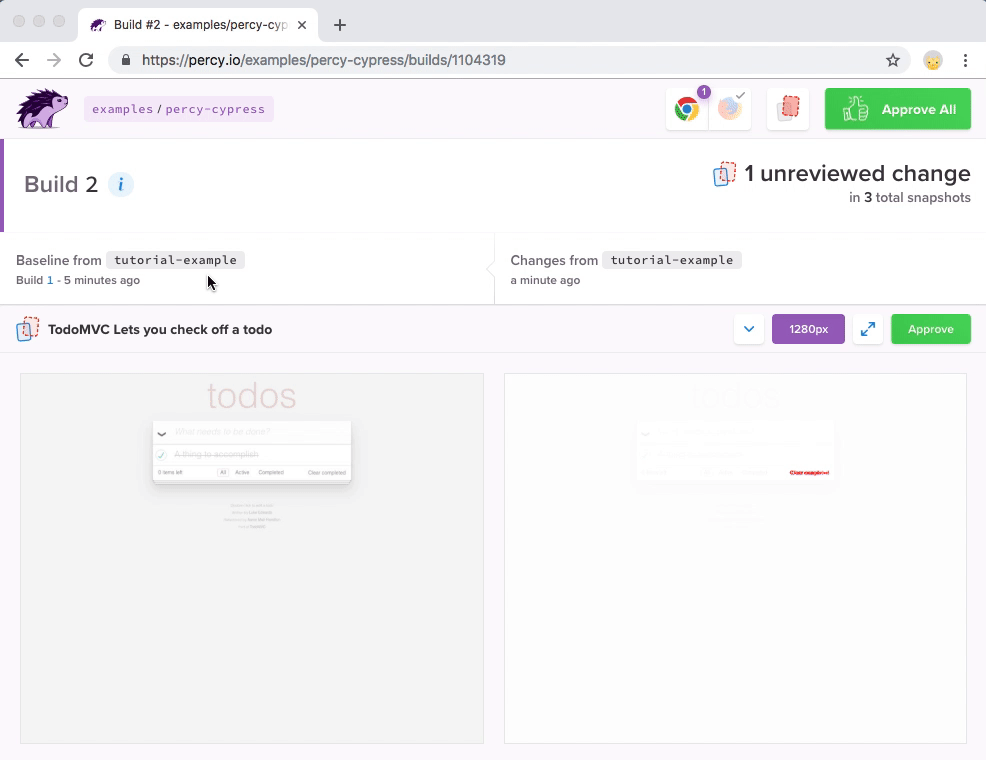986x760 pixels.
Task: Open the examples organization link
Action: tap(123, 109)
